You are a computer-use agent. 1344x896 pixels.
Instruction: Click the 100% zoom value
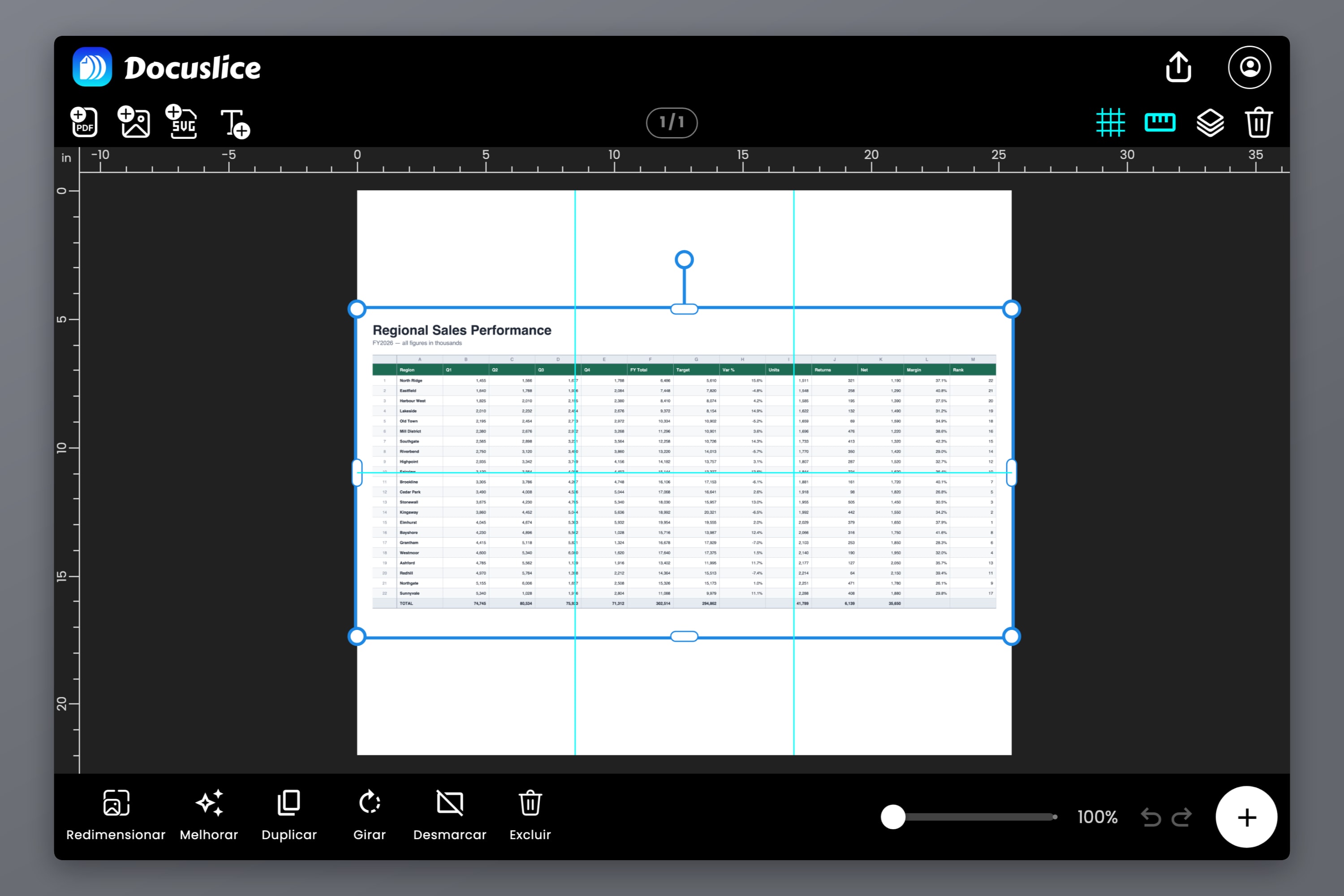pyautogui.click(x=1097, y=817)
